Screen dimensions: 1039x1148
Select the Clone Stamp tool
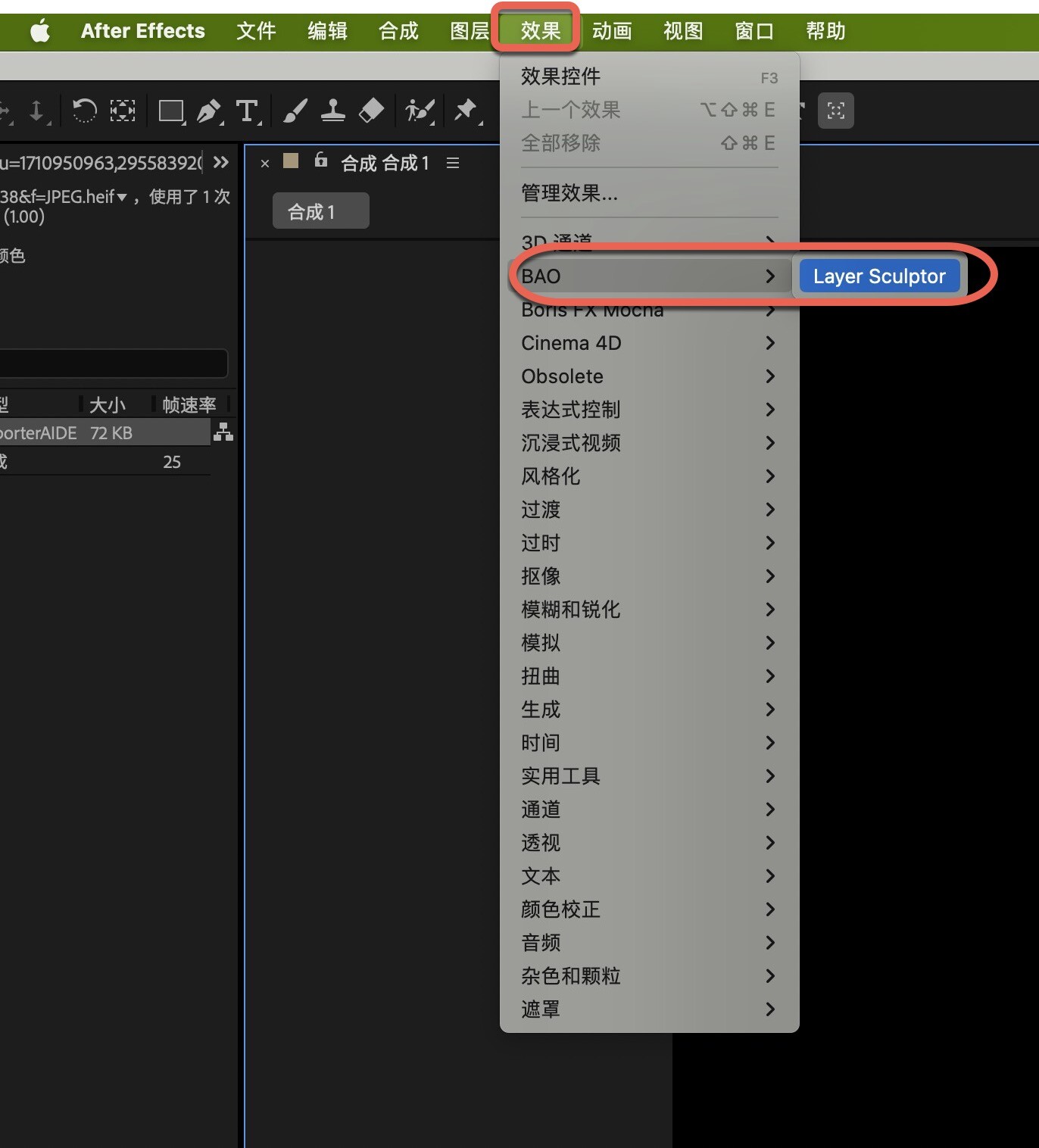click(x=333, y=111)
